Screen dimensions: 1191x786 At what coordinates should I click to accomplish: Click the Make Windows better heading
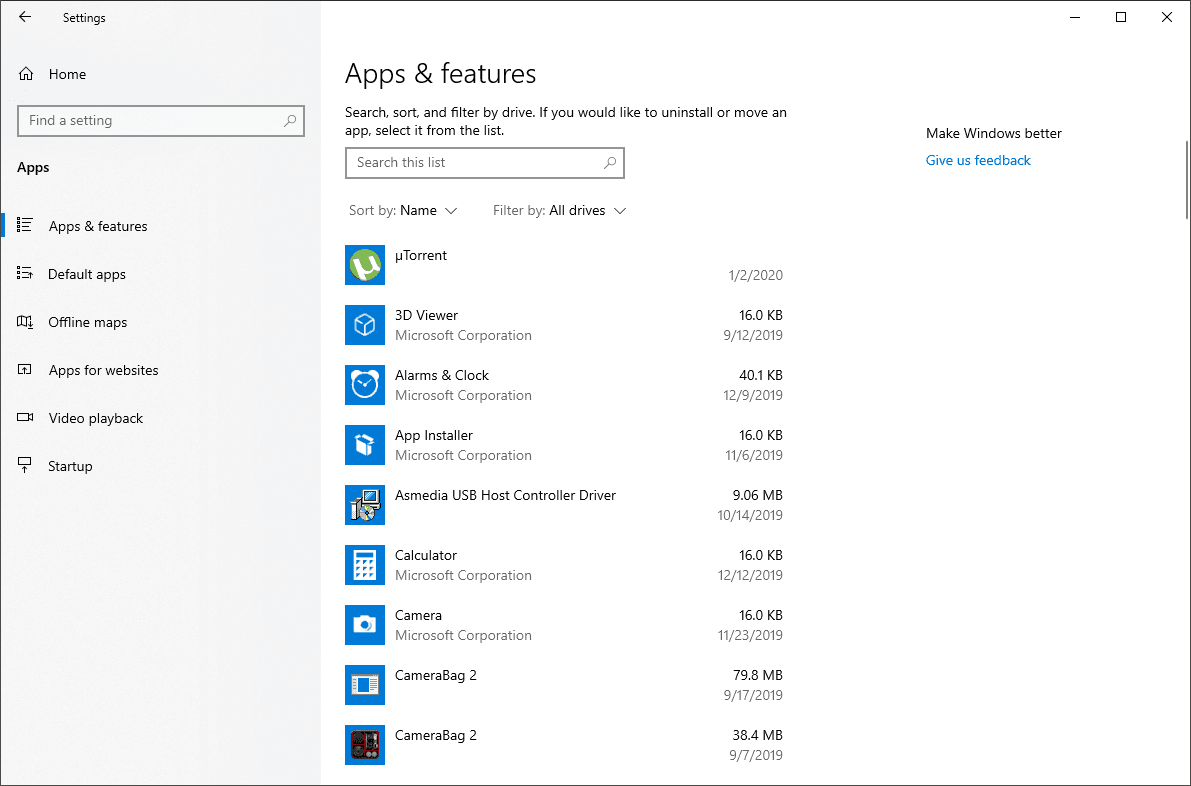994,133
